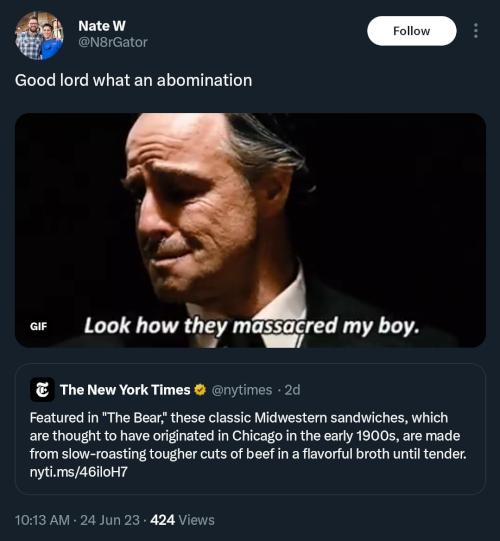This screenshot has height=541, width=500.
Task: Open The New York Times logo avatar
Action: (42, 390)
